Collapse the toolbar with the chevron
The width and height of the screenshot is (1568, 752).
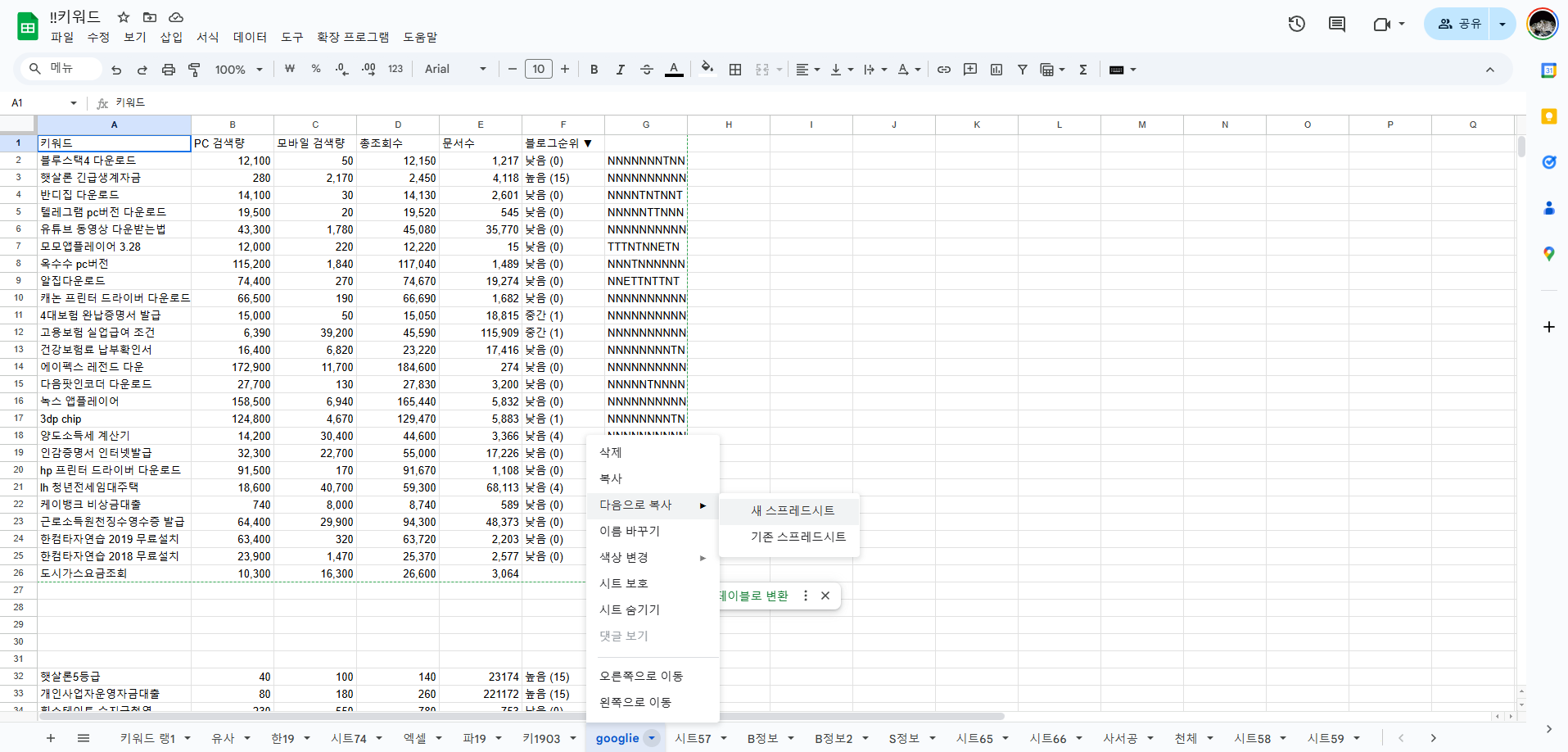[x=1490, y=70]
